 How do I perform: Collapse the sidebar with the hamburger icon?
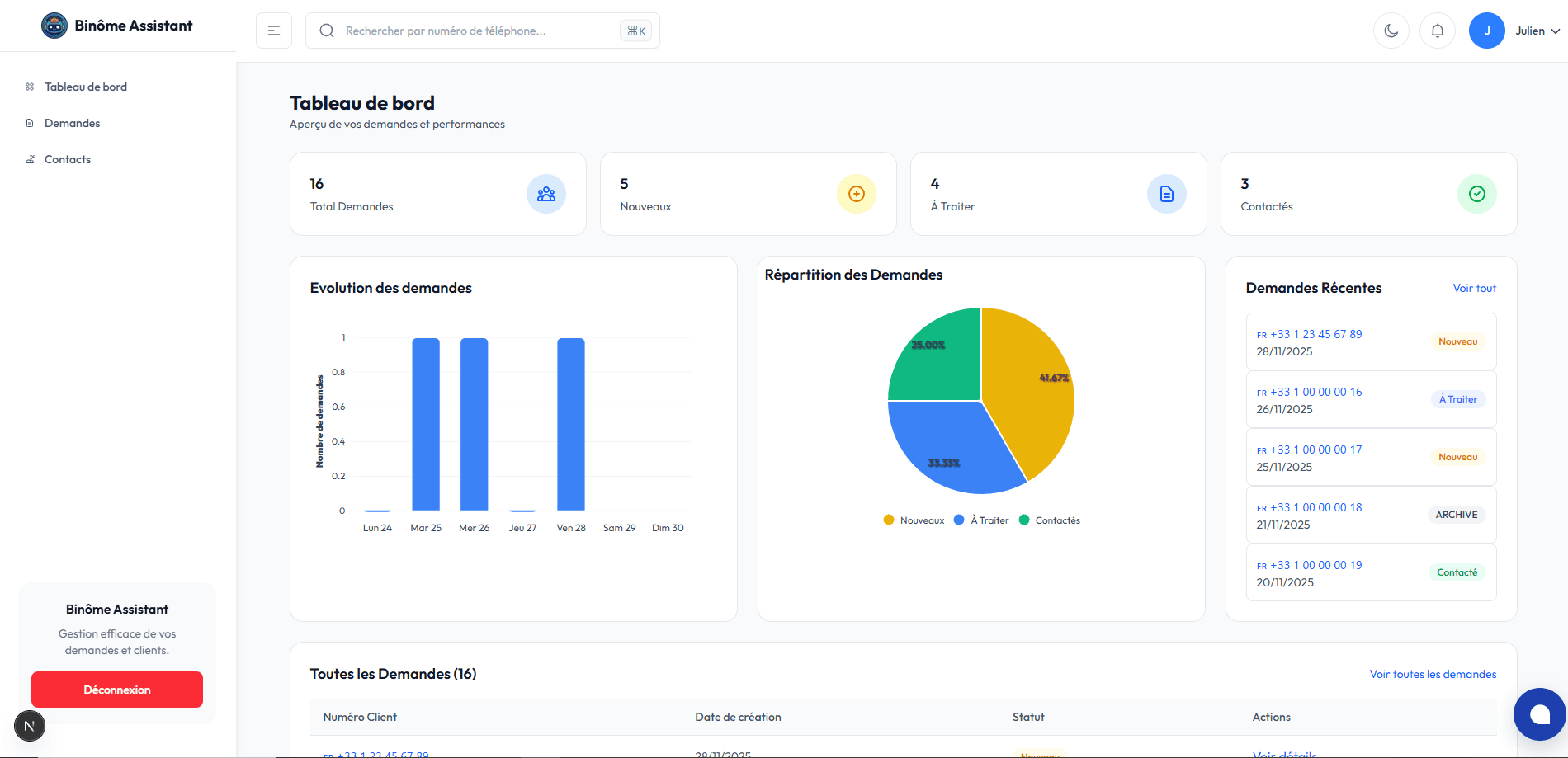[x=273, y=30]
